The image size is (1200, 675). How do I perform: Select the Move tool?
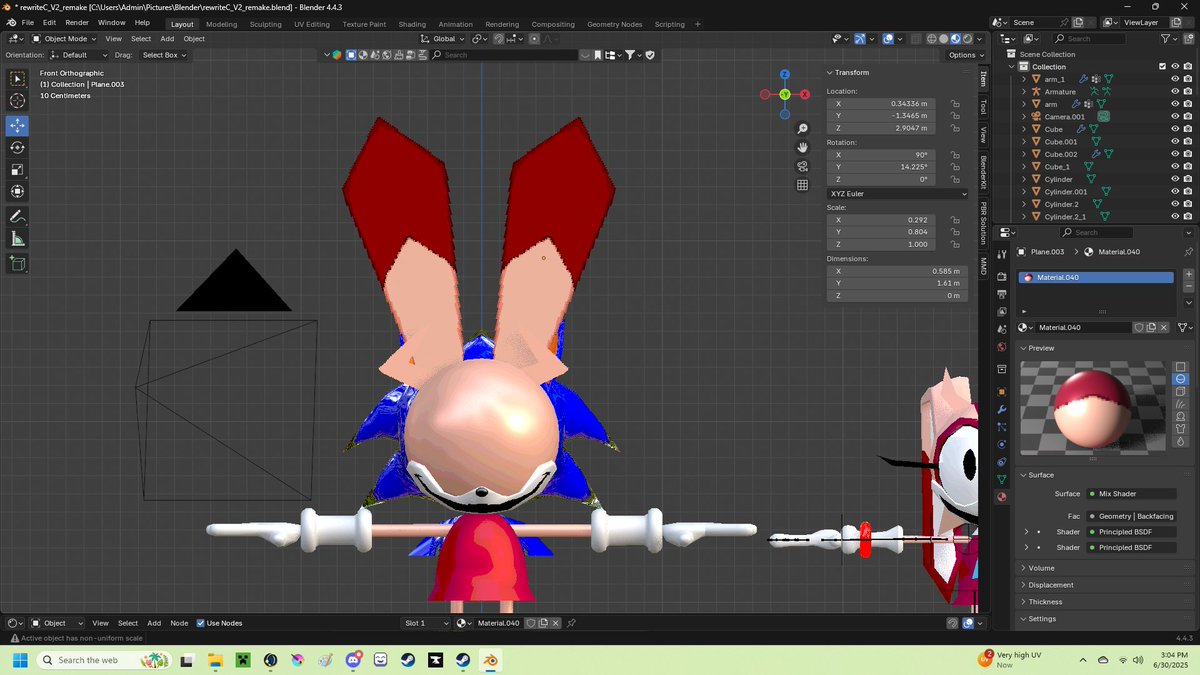[x=18, y=125]
